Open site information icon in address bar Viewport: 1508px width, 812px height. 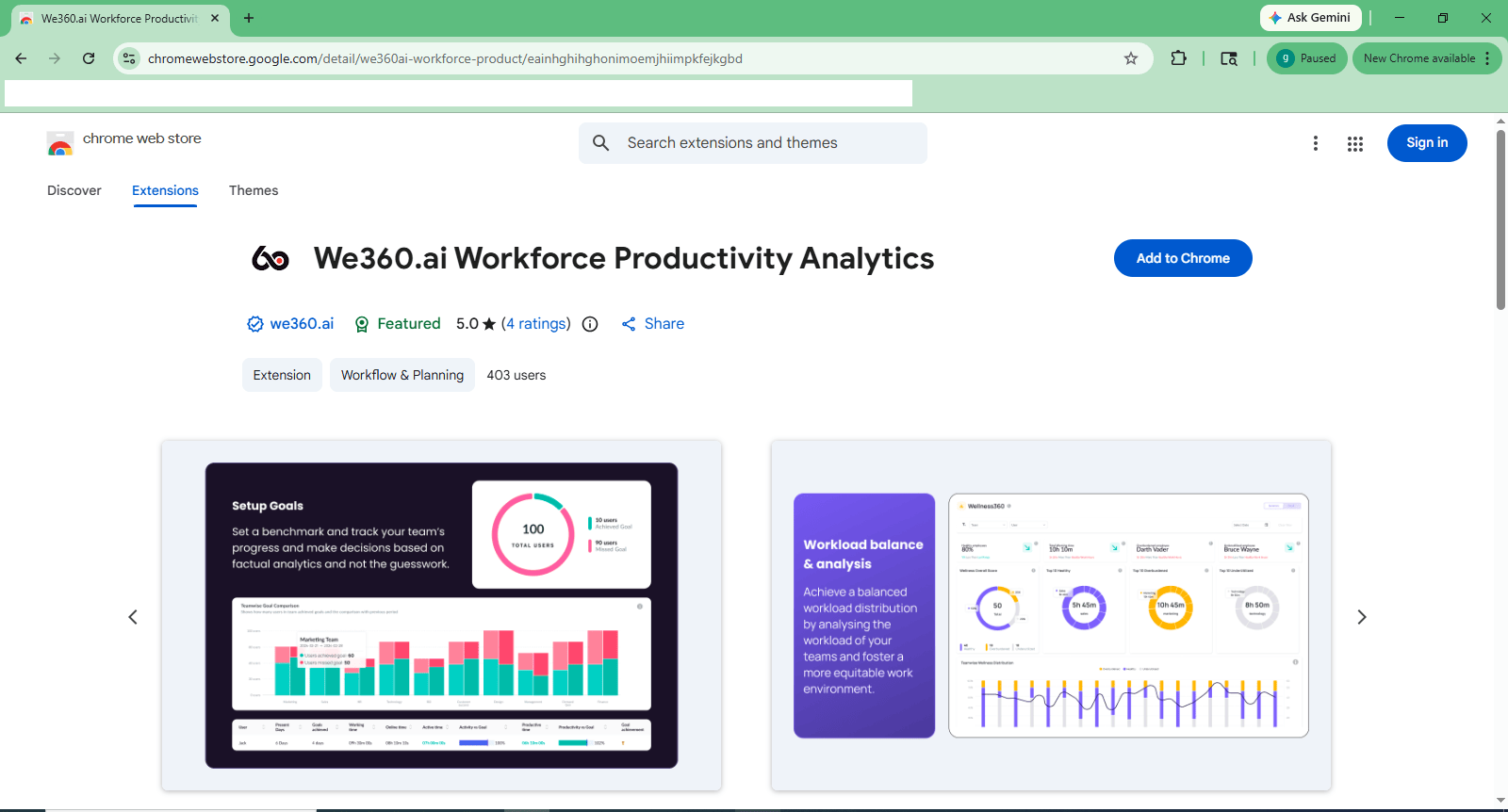click(129, 58)
